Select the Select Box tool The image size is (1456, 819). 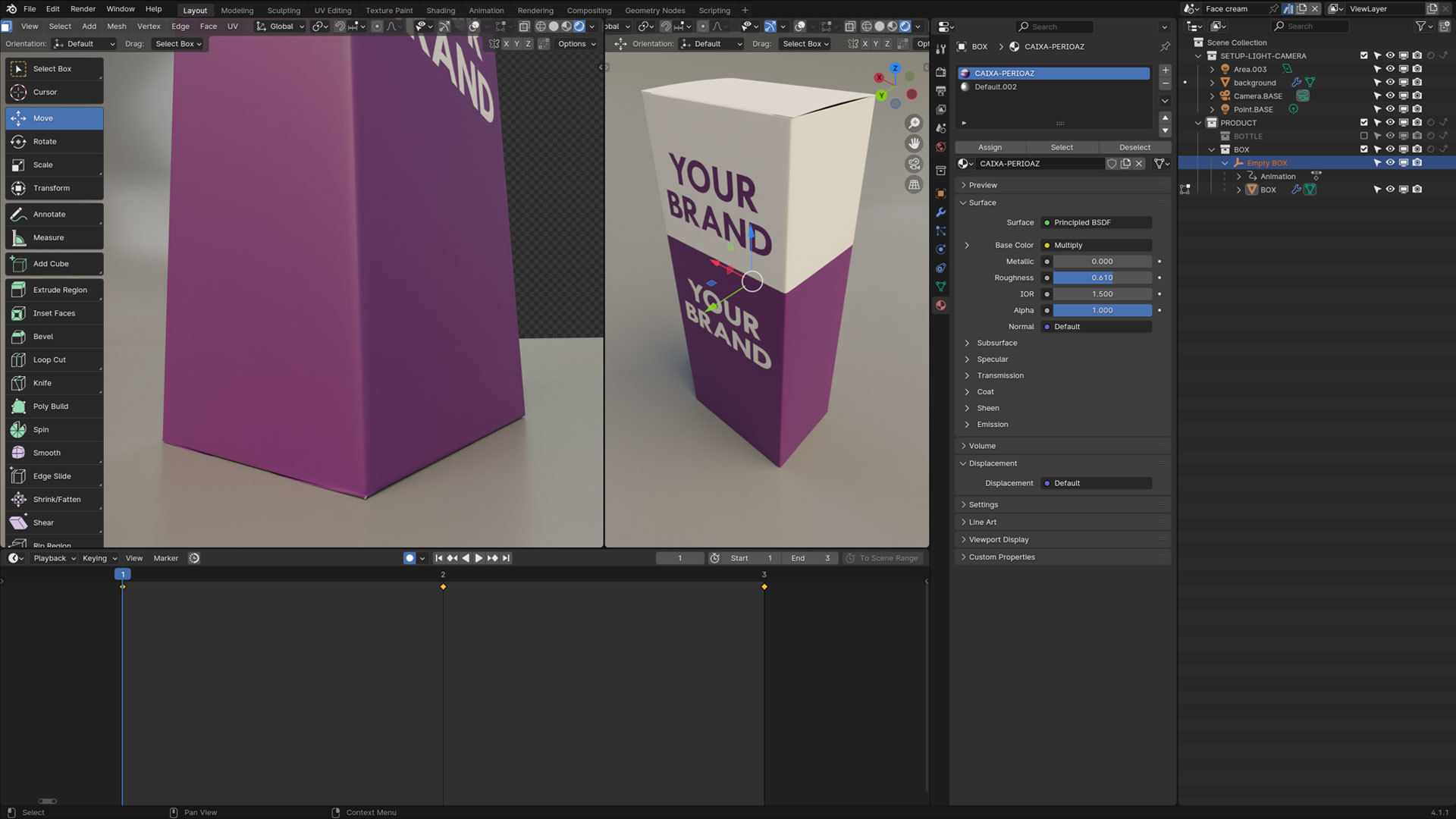coord(54,69)
